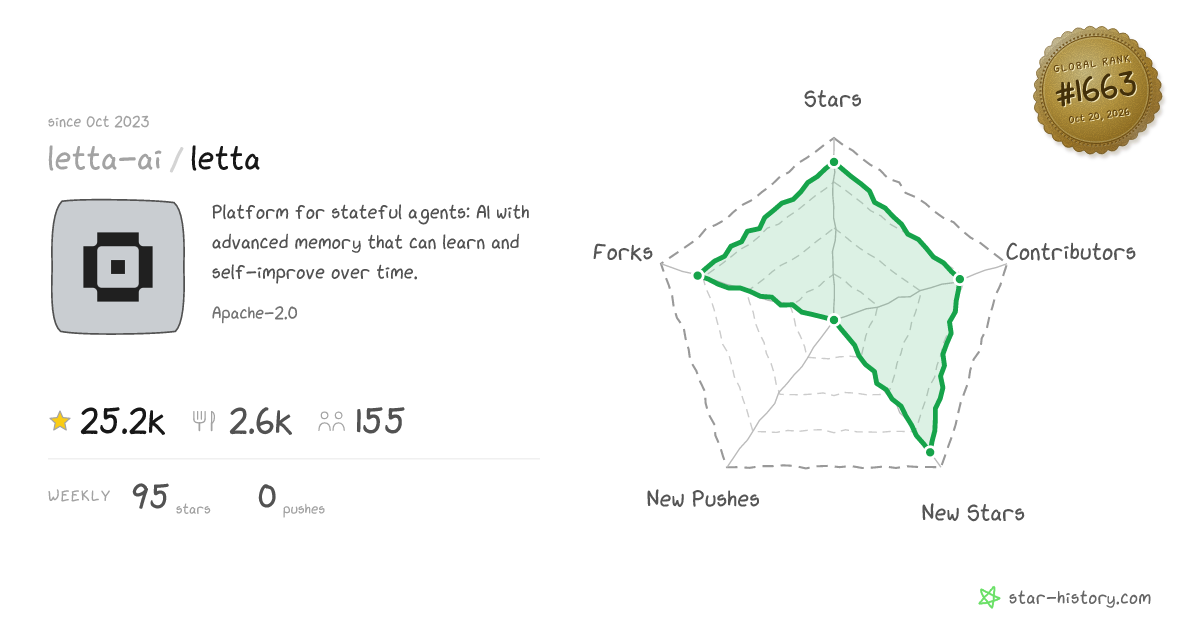Viewport: 1200px width, 630px height.
Task: Click the star-history.com text link
Action: point(1078,598)
